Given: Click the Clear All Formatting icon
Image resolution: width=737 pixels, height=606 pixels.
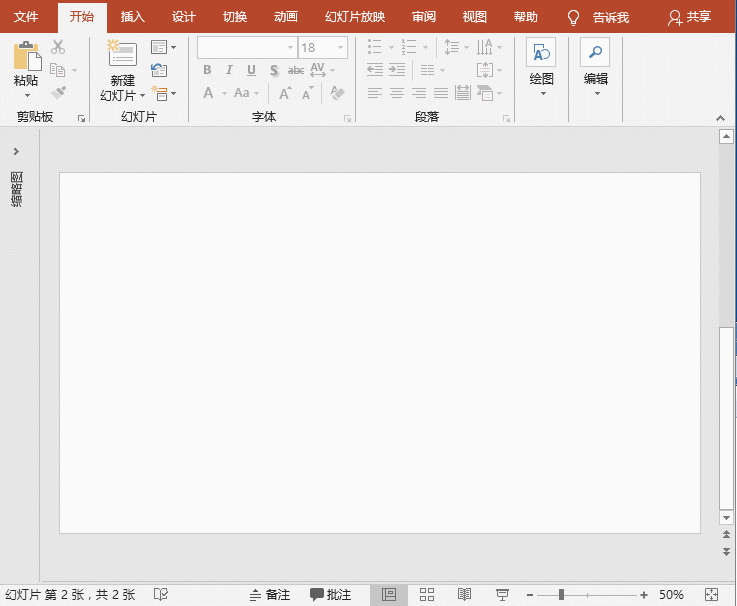Looking at the screenshot, I should tap(337, 93).
